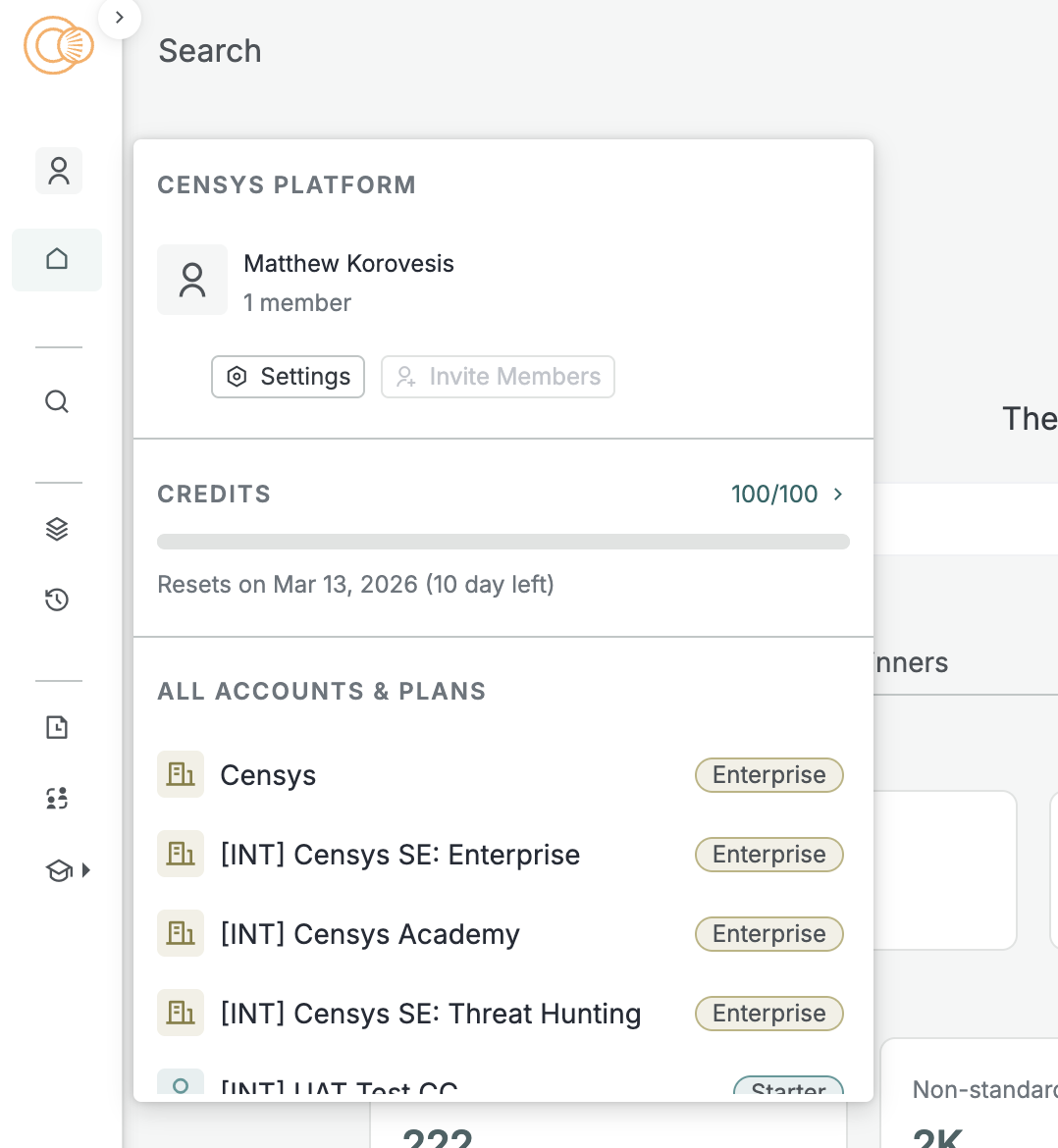
Task: Expand the sidebar with the chevron button
Action: (x=120, y=18)
